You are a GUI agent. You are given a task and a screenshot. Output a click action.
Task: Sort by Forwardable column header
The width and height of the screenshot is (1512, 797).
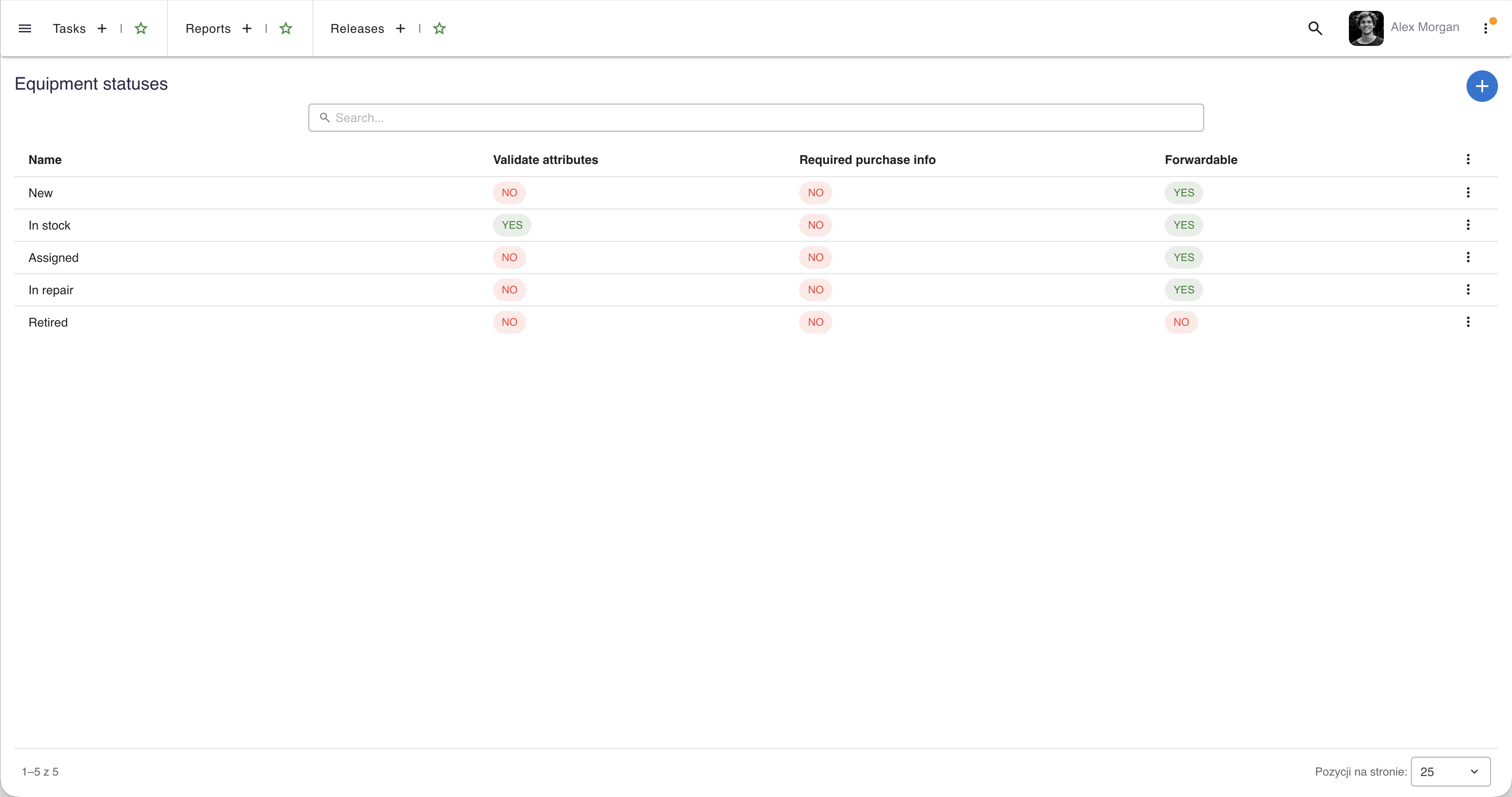pyautogui.click(x=1201, y=160)
